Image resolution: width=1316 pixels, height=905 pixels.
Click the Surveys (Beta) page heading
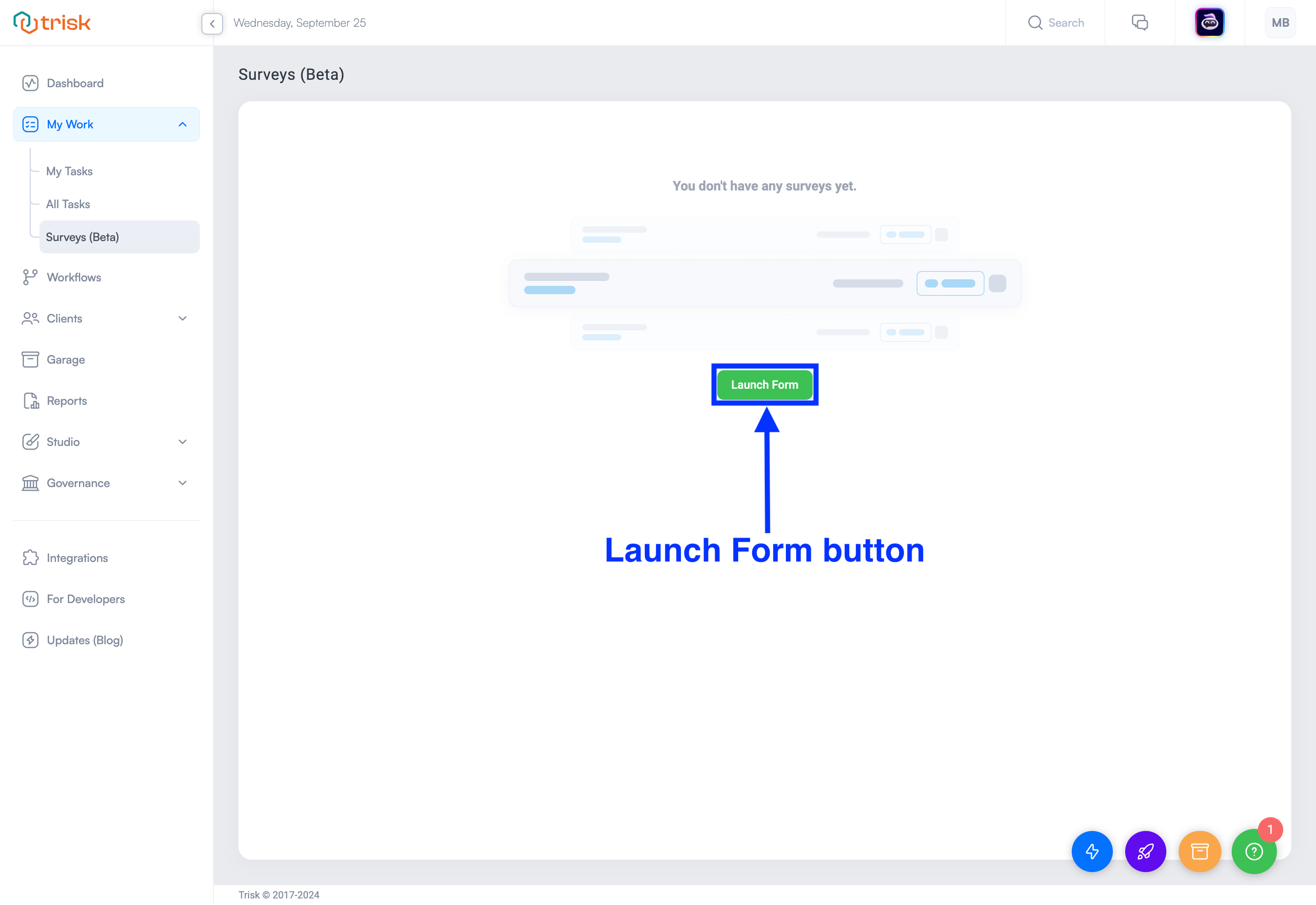291,74
